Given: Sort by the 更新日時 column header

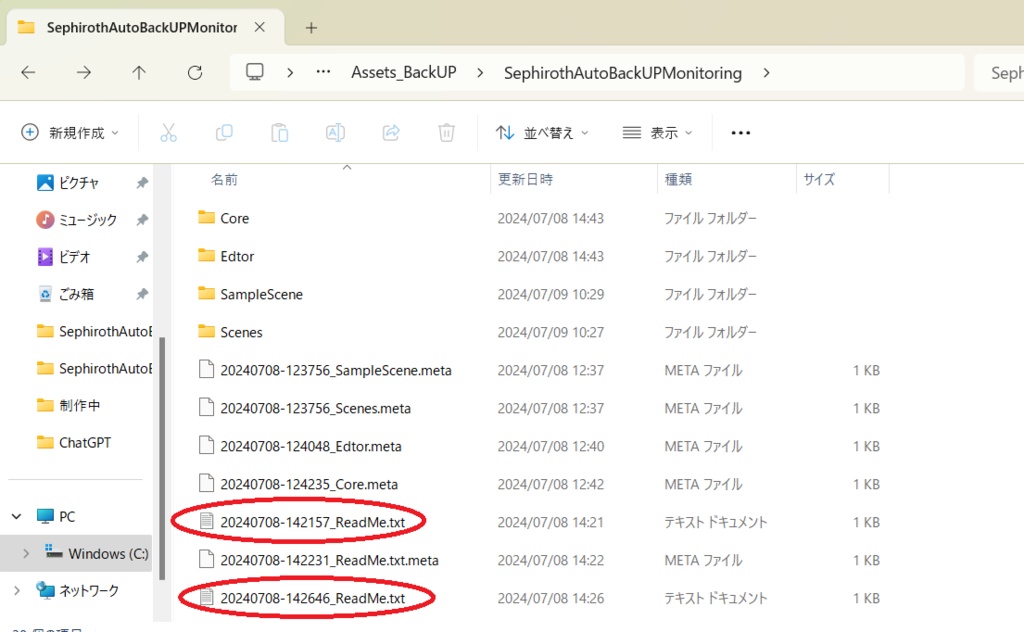Looking at the screenshot, I should (525, 180).
